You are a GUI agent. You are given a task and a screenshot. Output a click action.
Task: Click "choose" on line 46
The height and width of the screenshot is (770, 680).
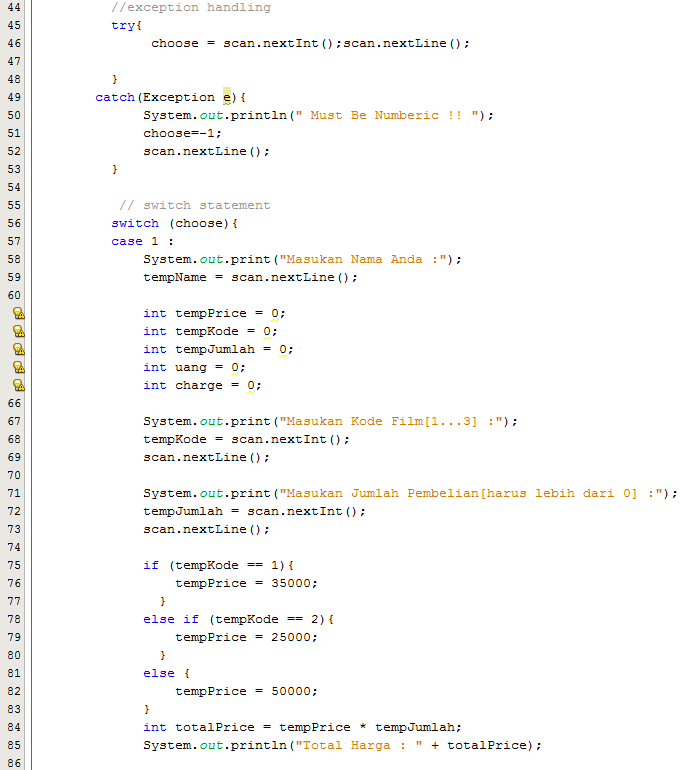pos(175,43)
